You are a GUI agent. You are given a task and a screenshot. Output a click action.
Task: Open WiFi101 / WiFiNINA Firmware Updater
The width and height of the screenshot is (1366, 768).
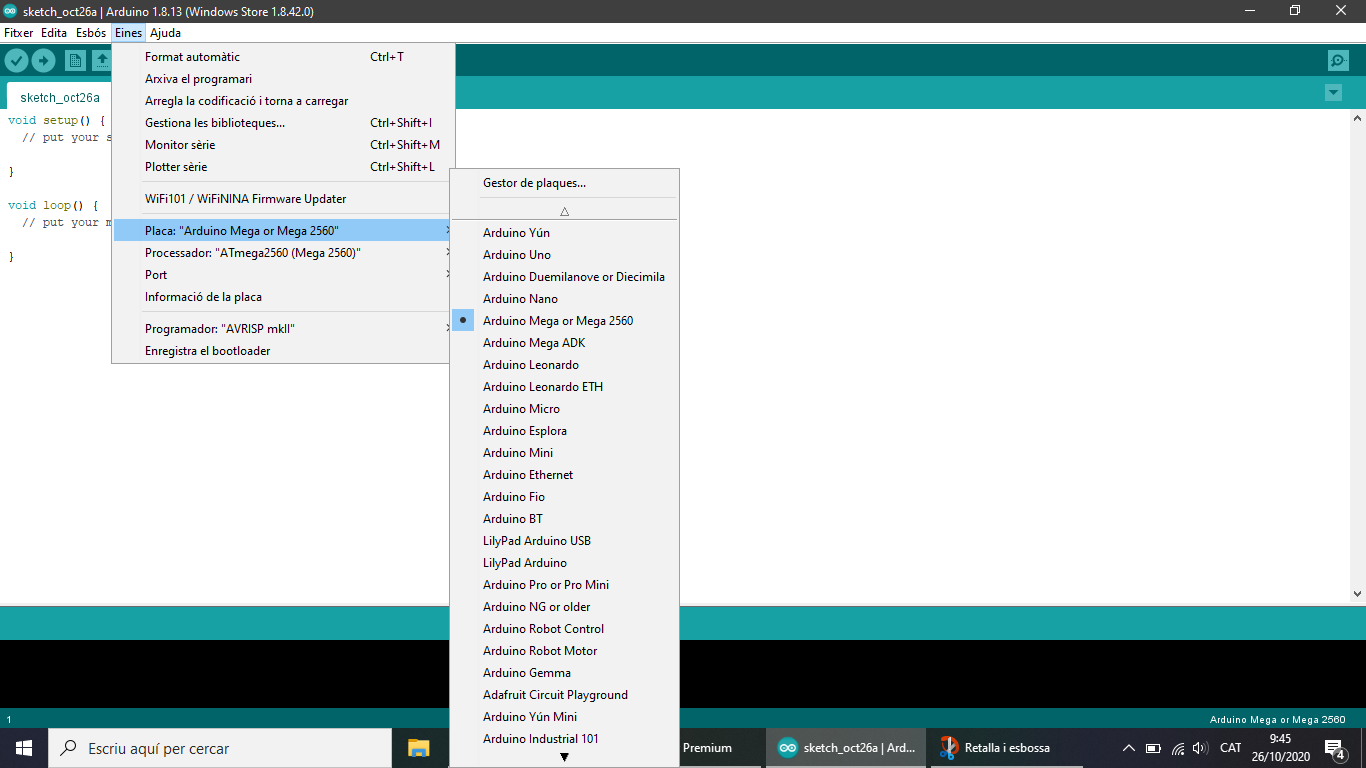coord(283,199)
